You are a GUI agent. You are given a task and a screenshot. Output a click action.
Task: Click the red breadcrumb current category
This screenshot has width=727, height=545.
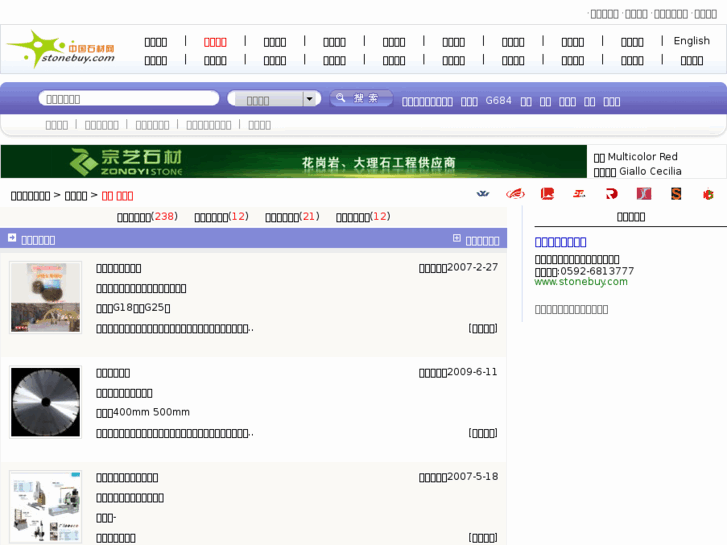pyautogui.click(x=117, y=196)
